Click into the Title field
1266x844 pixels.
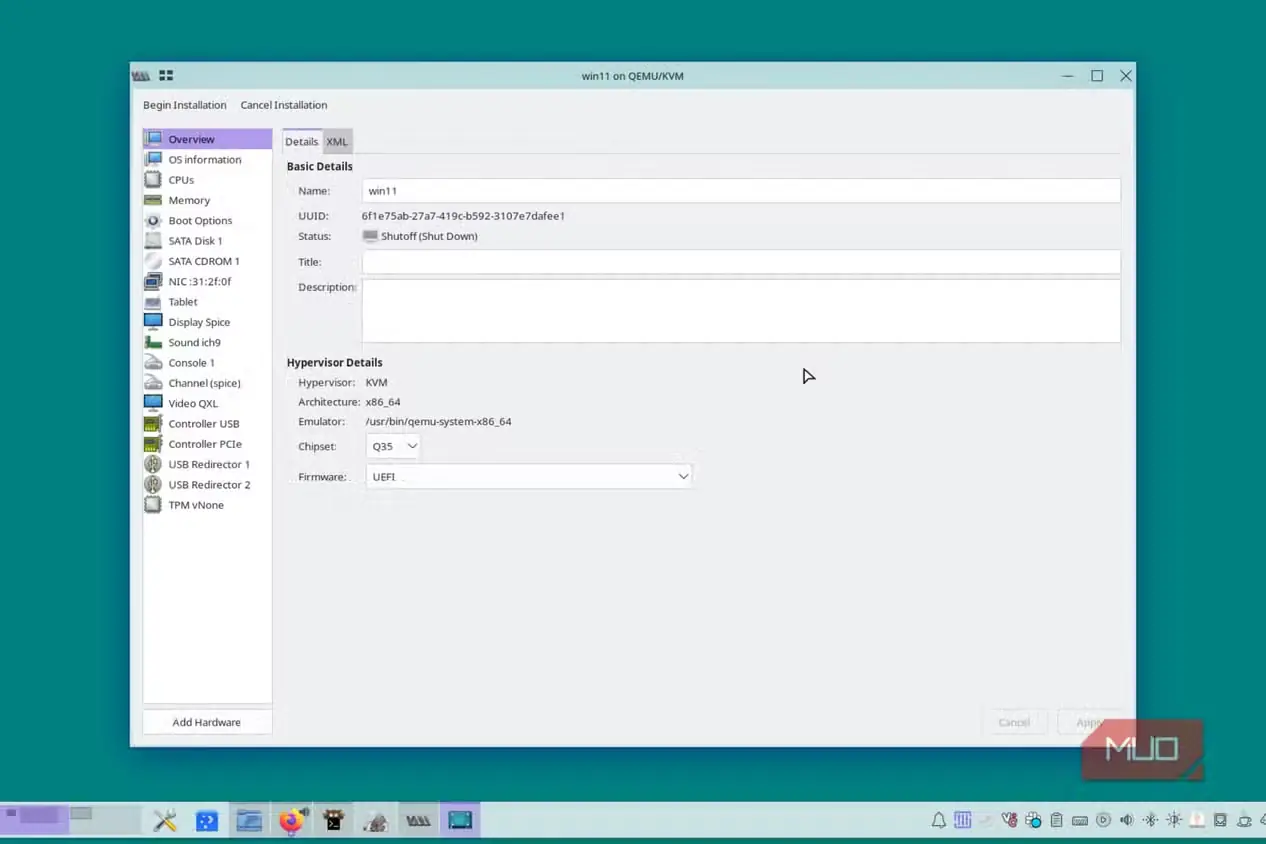point(741,262)
